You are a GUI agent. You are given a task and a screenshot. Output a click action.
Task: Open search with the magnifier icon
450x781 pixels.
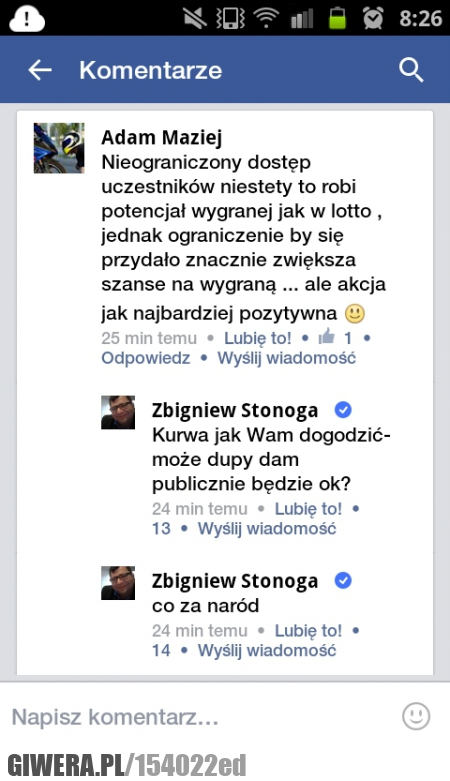411,70
